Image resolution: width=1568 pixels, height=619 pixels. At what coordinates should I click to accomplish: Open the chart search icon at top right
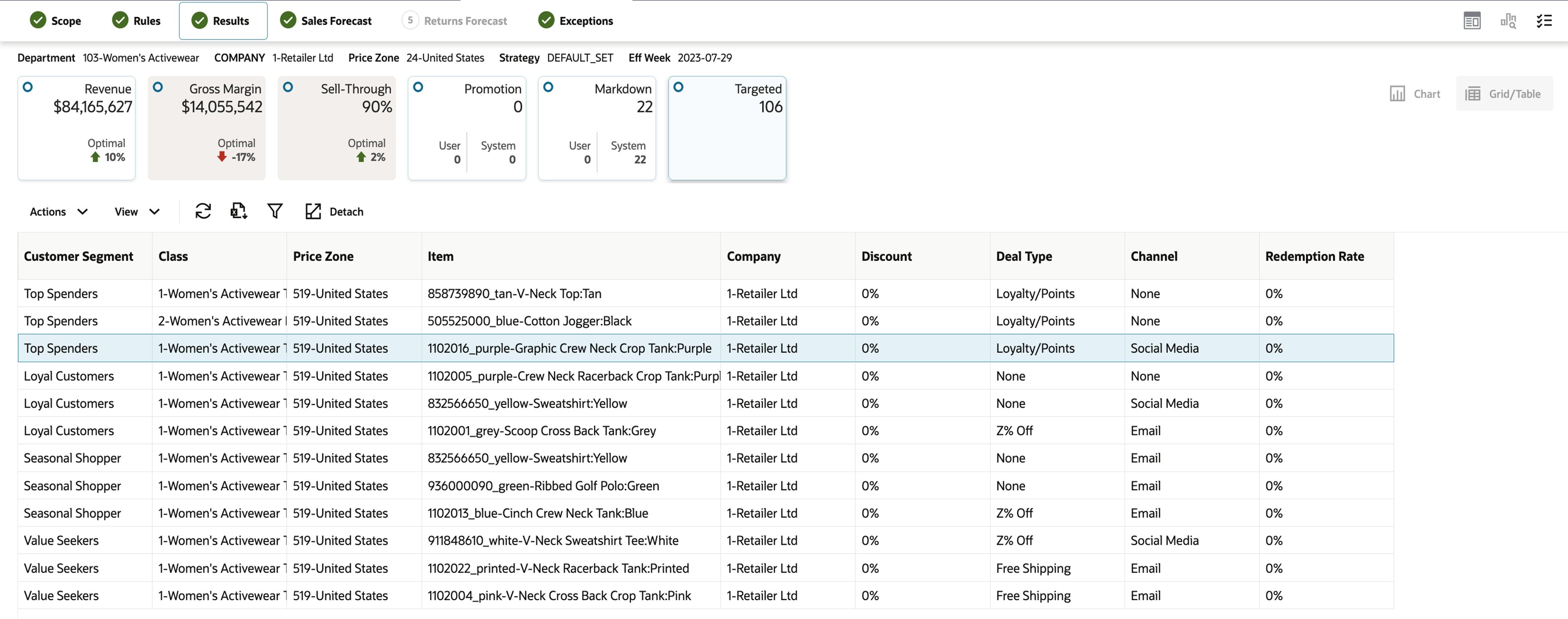(1508, 21)
